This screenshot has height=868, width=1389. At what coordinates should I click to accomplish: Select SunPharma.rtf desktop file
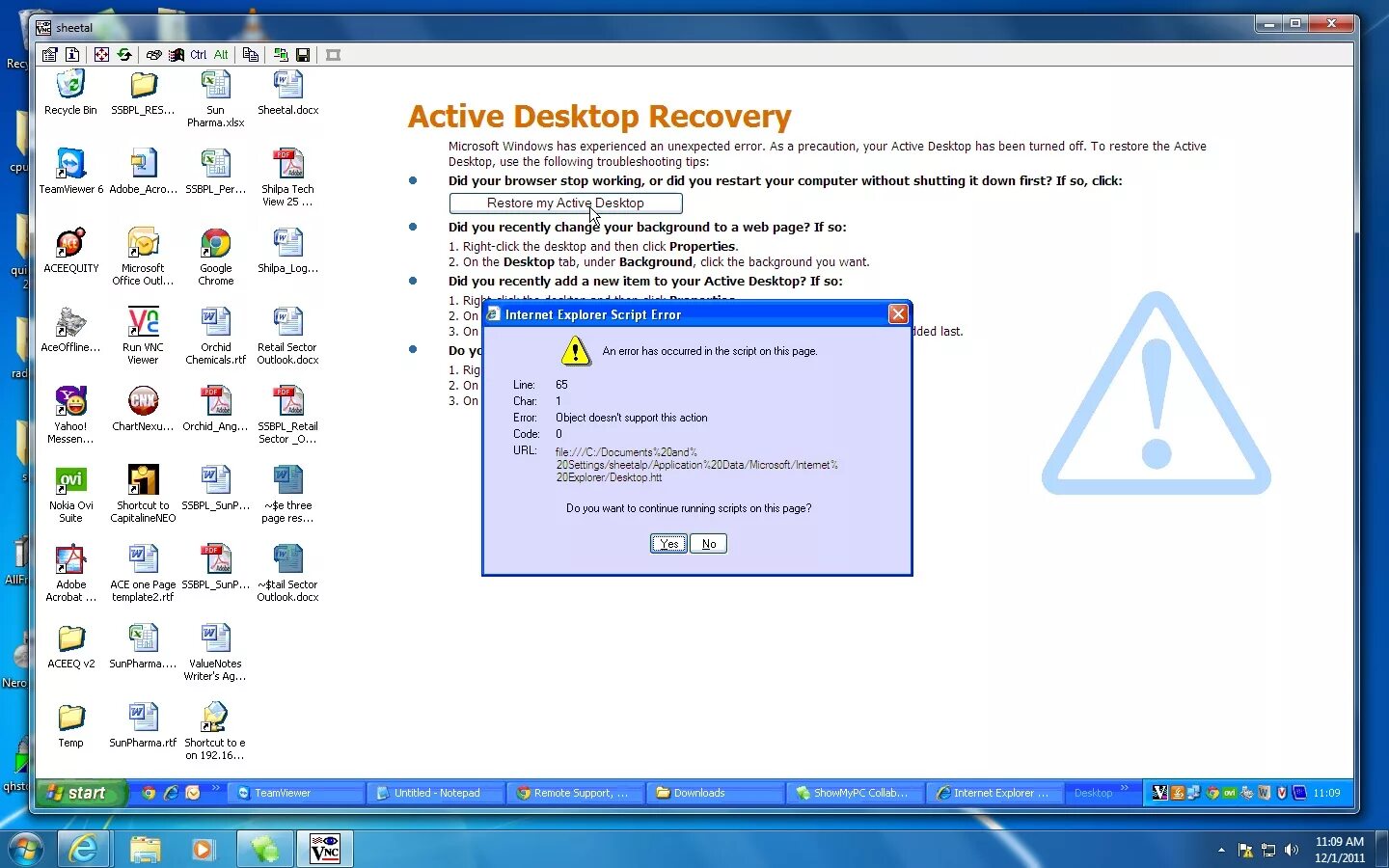point(143,725)
